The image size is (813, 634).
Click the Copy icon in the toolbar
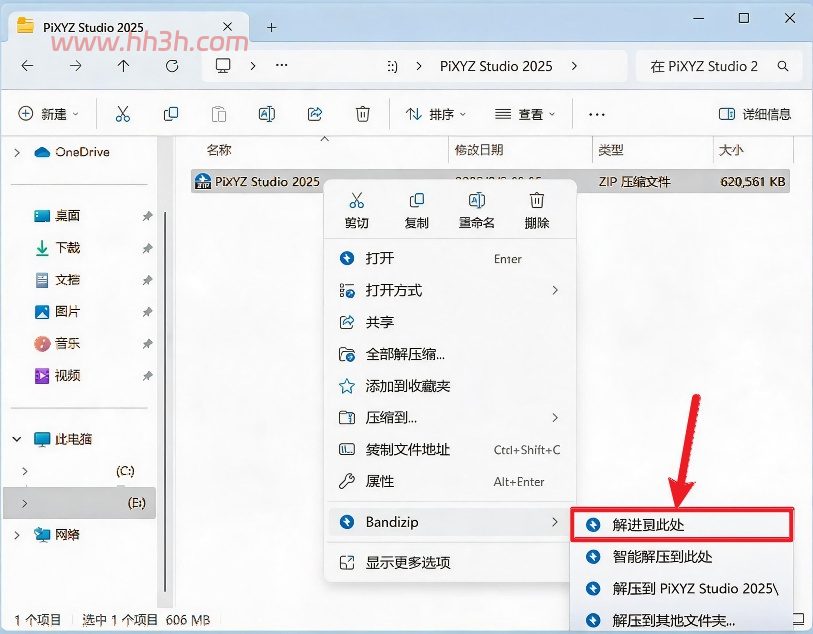click(171, 114)
